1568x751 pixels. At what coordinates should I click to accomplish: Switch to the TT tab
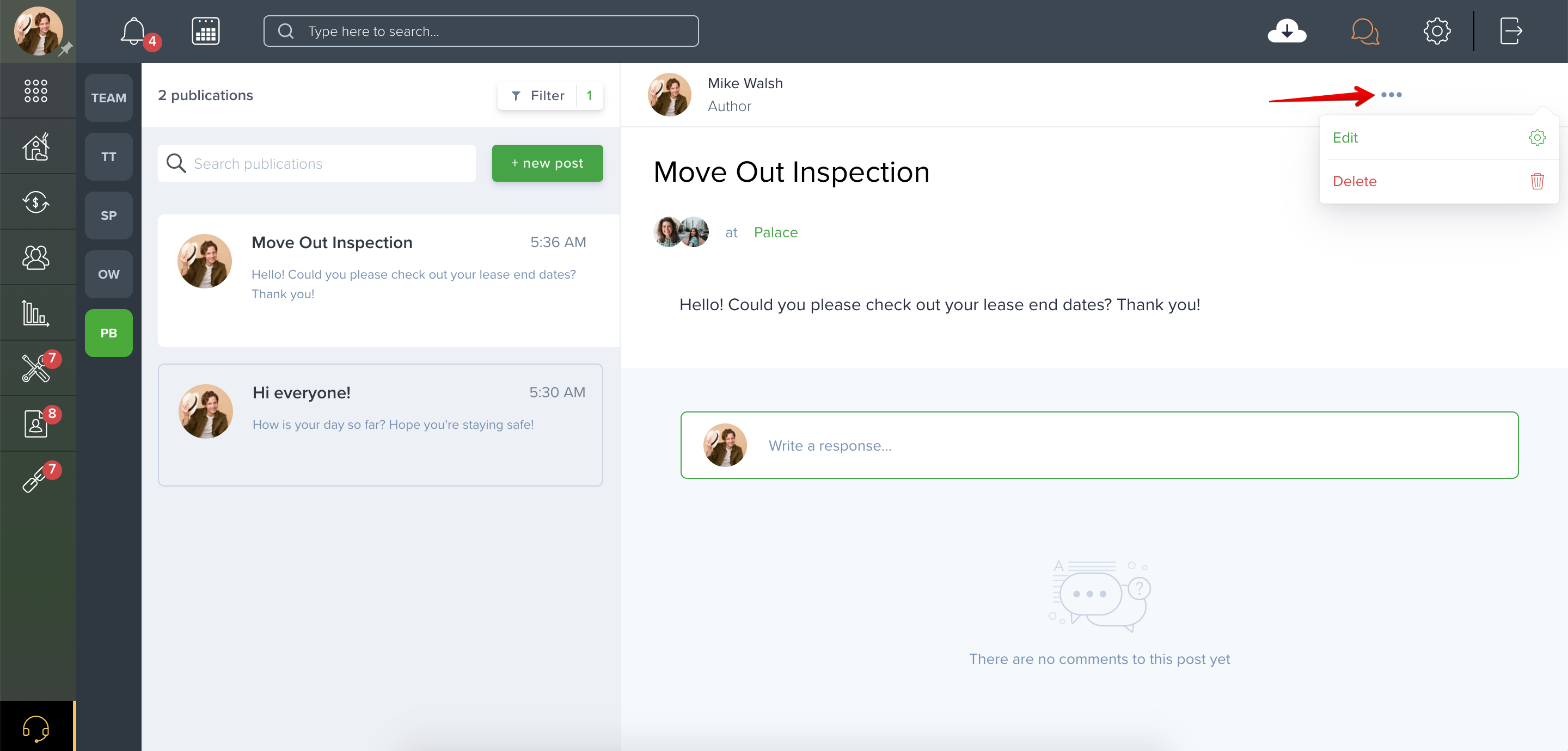coord(109,157)
